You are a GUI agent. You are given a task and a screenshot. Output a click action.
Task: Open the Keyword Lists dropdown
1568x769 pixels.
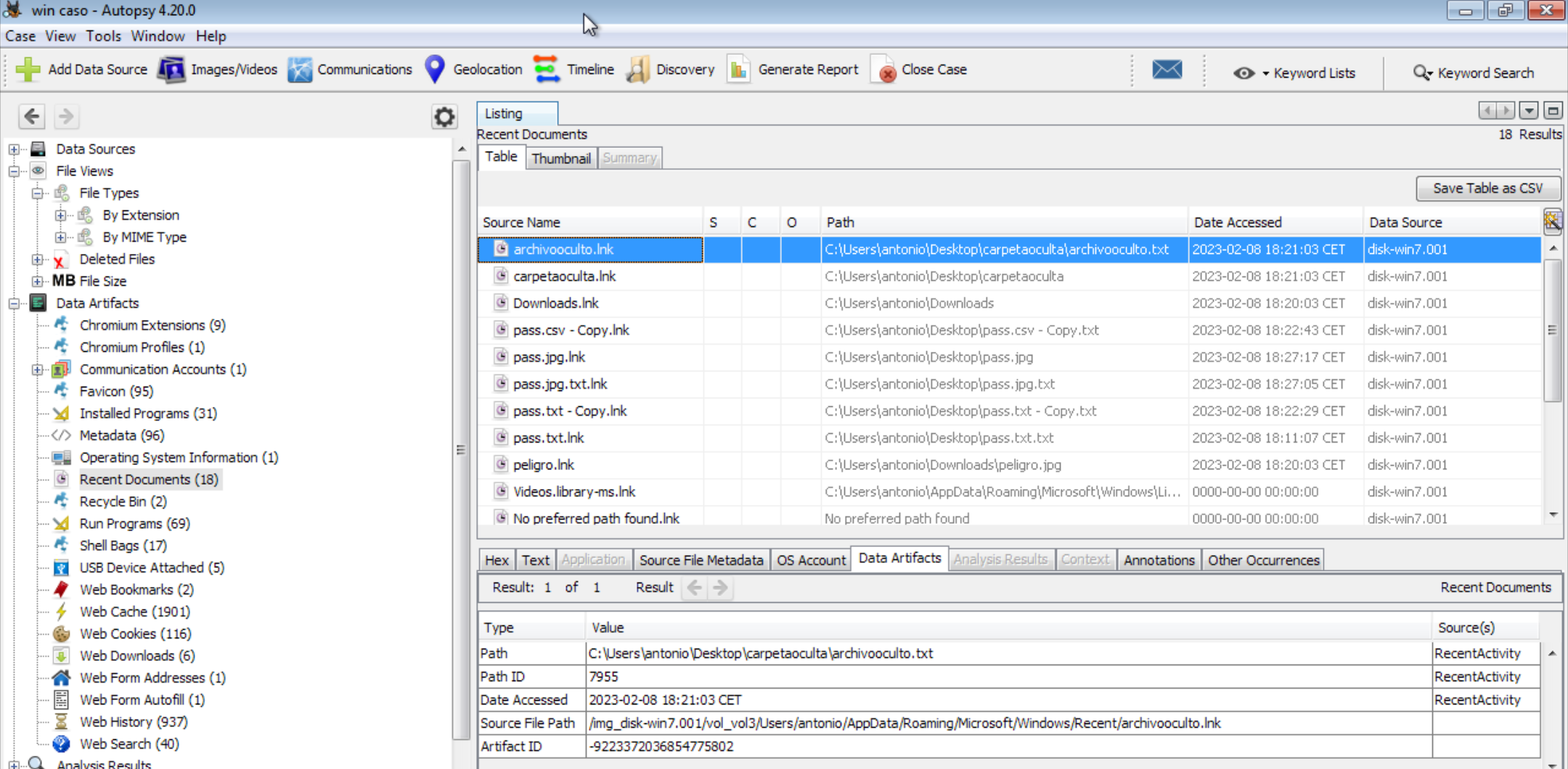coord(1295,73)
